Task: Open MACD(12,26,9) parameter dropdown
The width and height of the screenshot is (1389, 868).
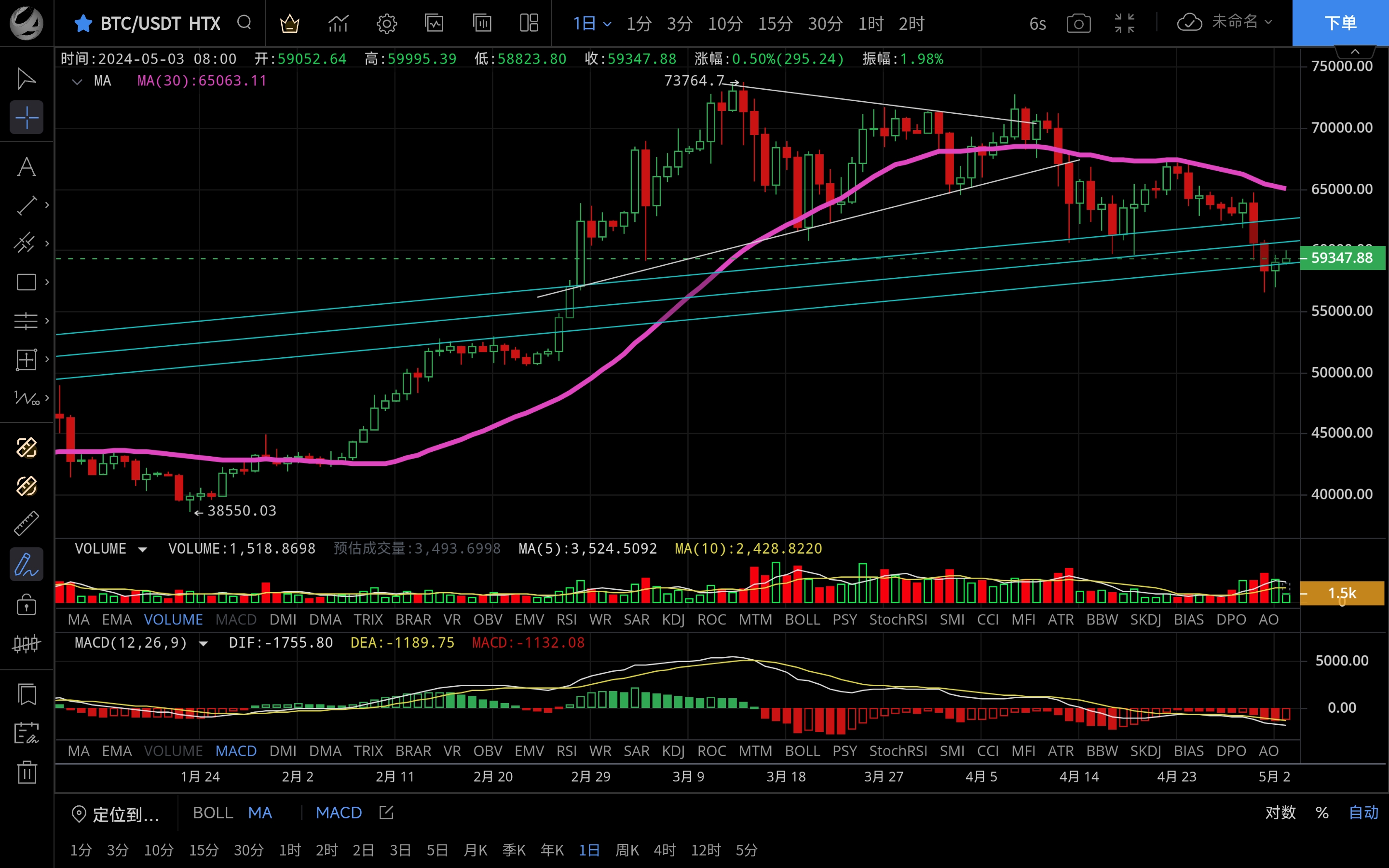Action: (x=203, y=643)
